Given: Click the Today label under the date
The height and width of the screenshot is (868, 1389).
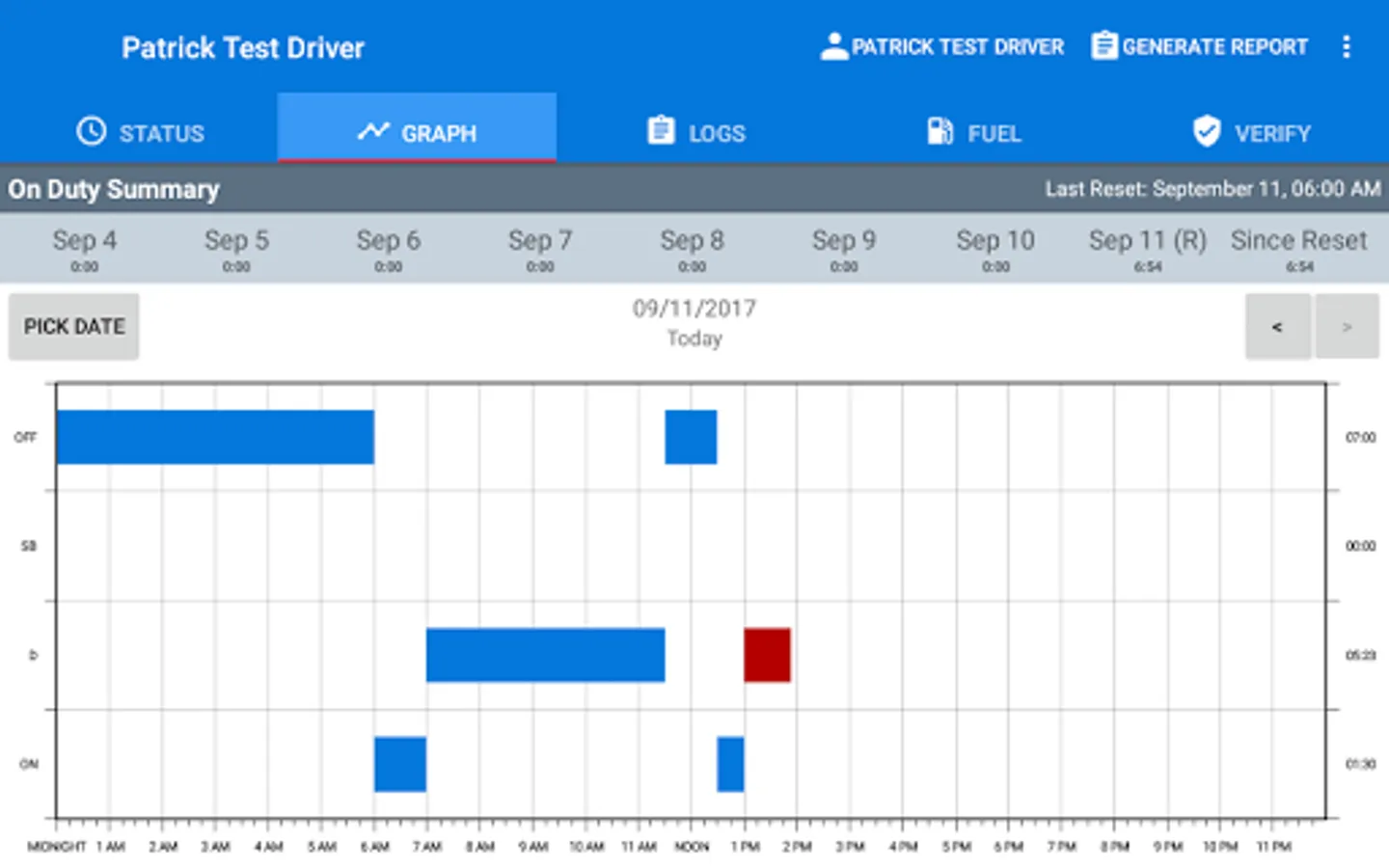Looking at the screenshot, I should tap(694, 339).
